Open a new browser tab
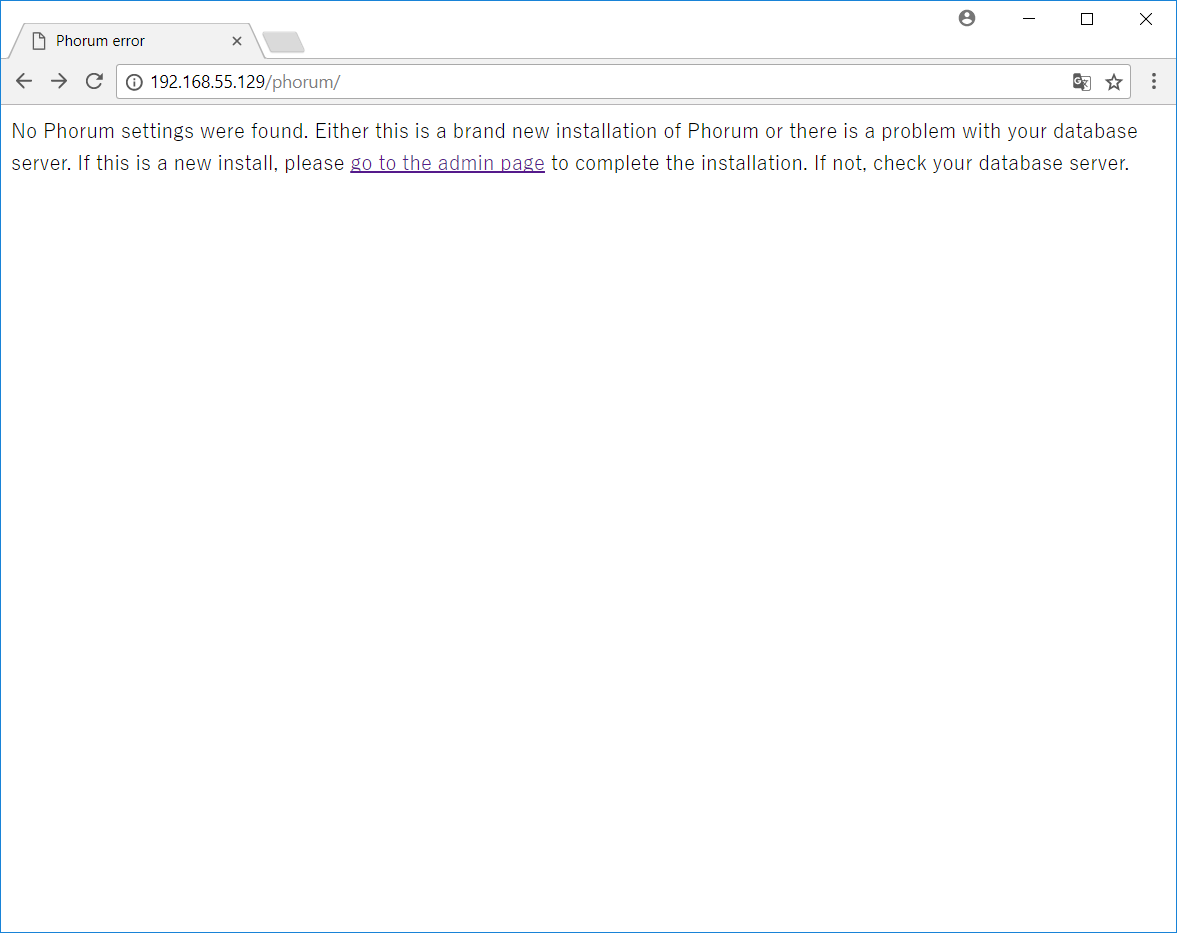1177x933 pixels. click(282, 43)
